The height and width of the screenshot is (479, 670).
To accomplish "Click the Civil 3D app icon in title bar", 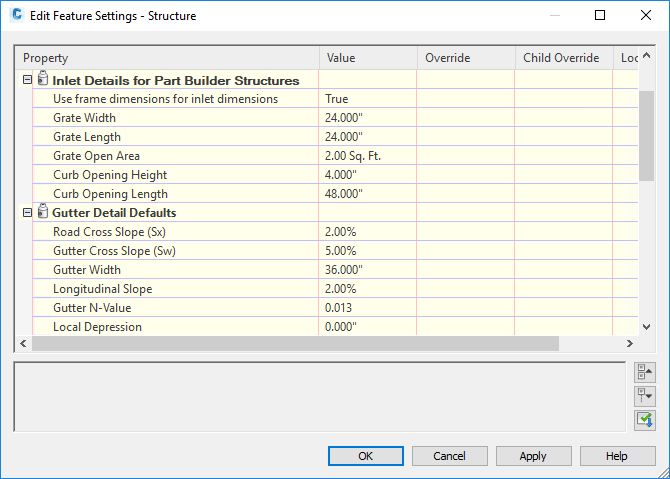I will pyautogui.click(x=15, y=16).
